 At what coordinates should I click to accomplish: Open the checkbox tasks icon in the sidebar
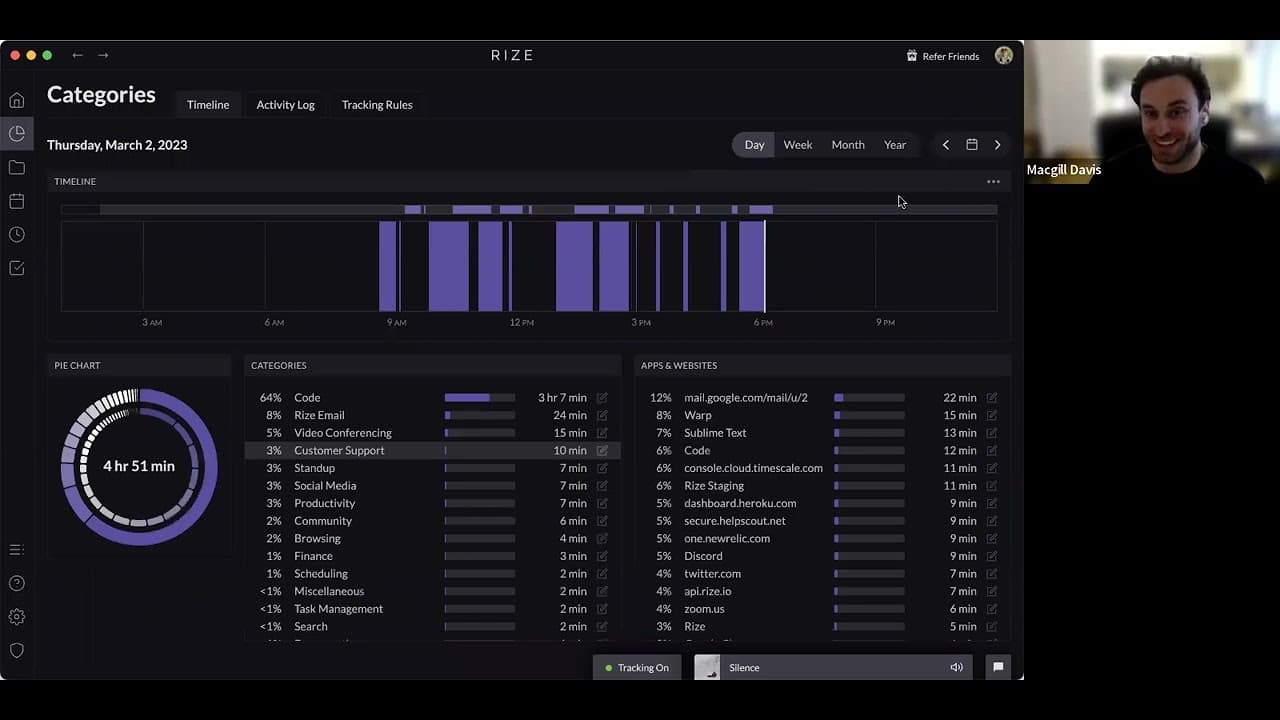(17, 268)
